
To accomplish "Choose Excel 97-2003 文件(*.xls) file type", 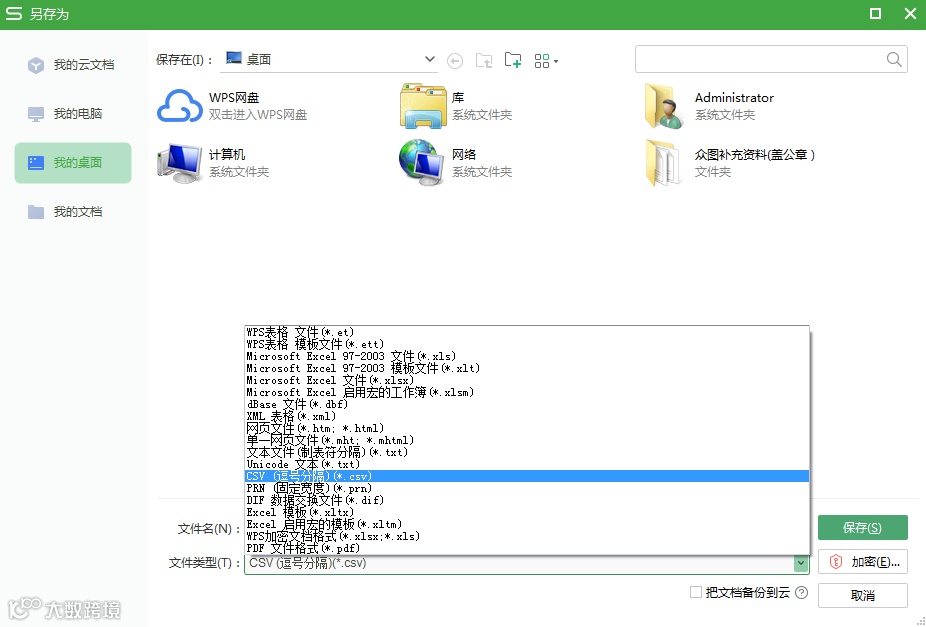I will pos(527,357).
